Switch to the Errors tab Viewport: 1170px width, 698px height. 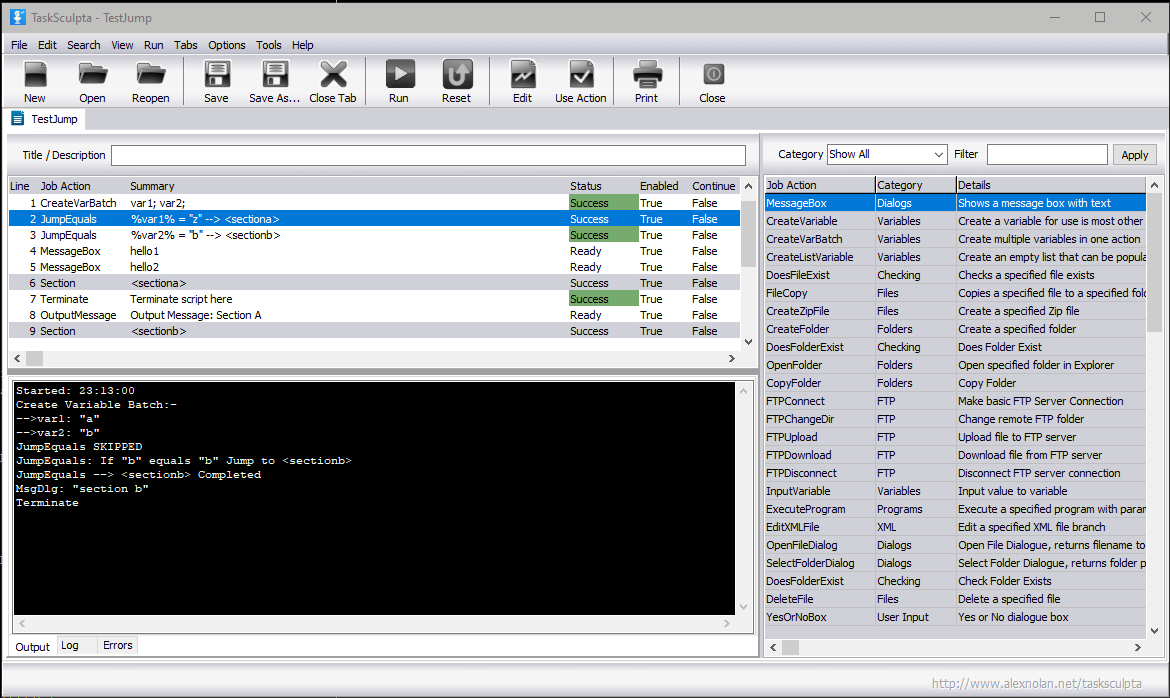[x=117, y=646]
